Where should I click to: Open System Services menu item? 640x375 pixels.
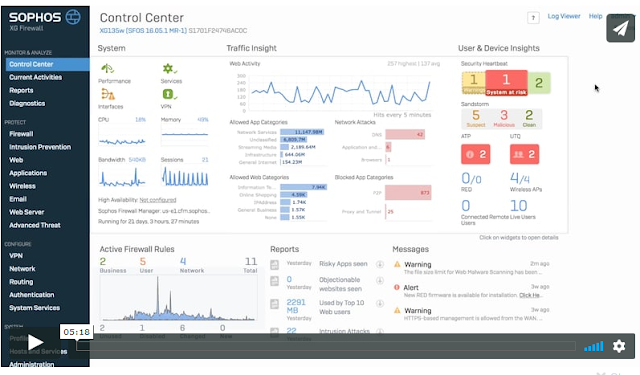34,308
